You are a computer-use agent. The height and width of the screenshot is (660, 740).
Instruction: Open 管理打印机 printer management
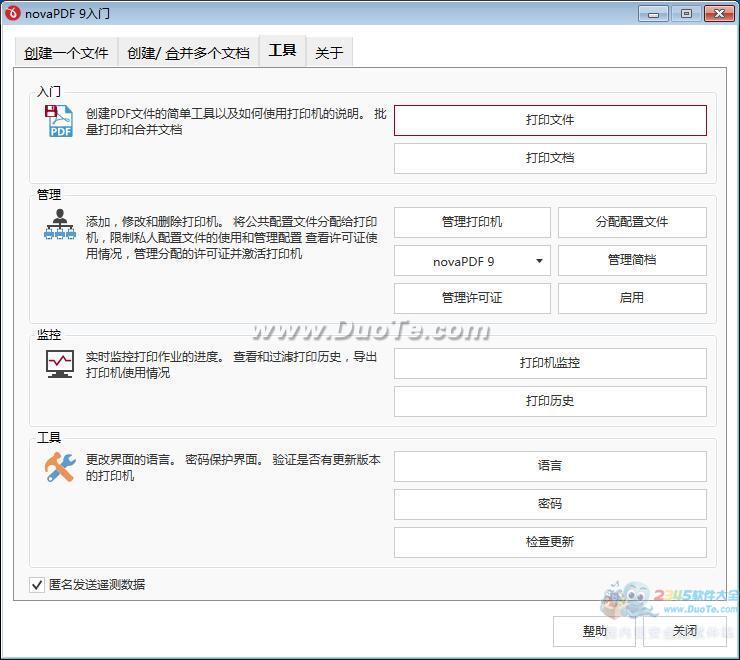[472, 222]
